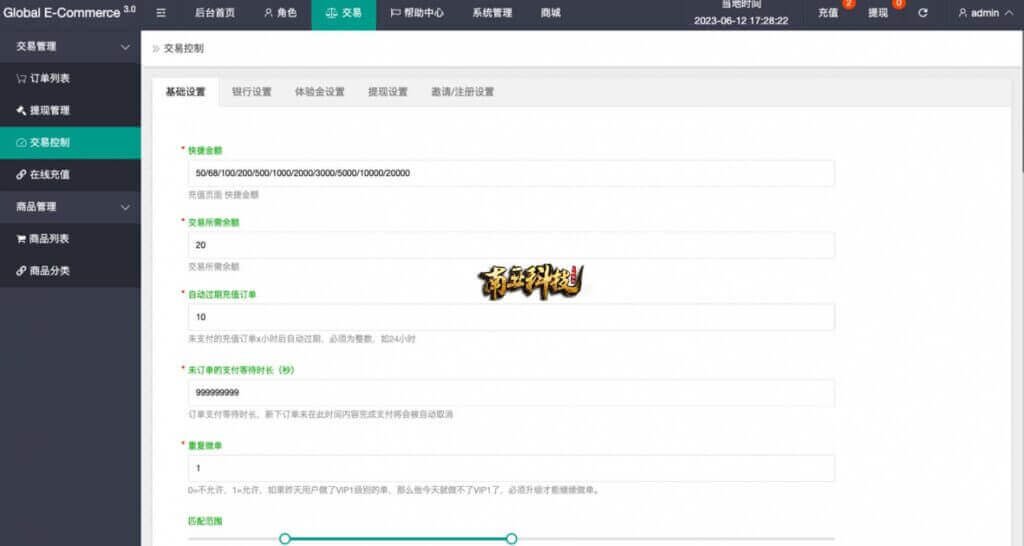Collapse the 交易管理 sidebar group
Viewport: 1024px width, 546px height.
point(124,47)
